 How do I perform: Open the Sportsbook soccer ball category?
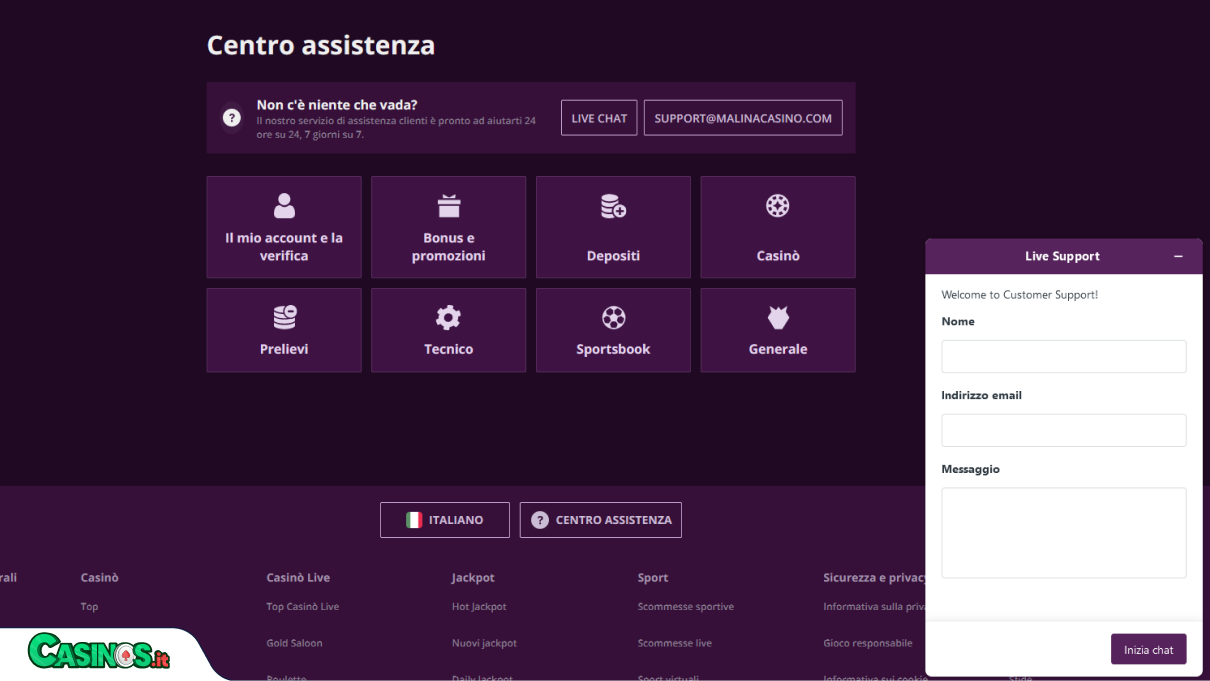tap(613, 330)
